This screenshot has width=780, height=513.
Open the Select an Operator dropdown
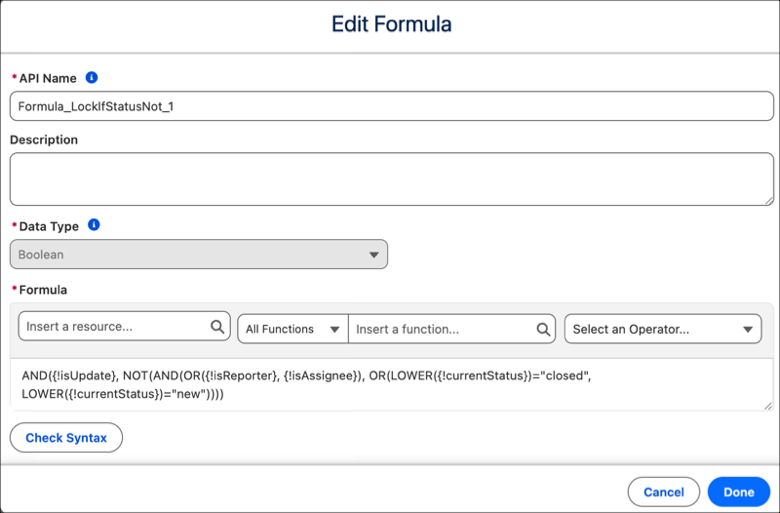(663, 329)
